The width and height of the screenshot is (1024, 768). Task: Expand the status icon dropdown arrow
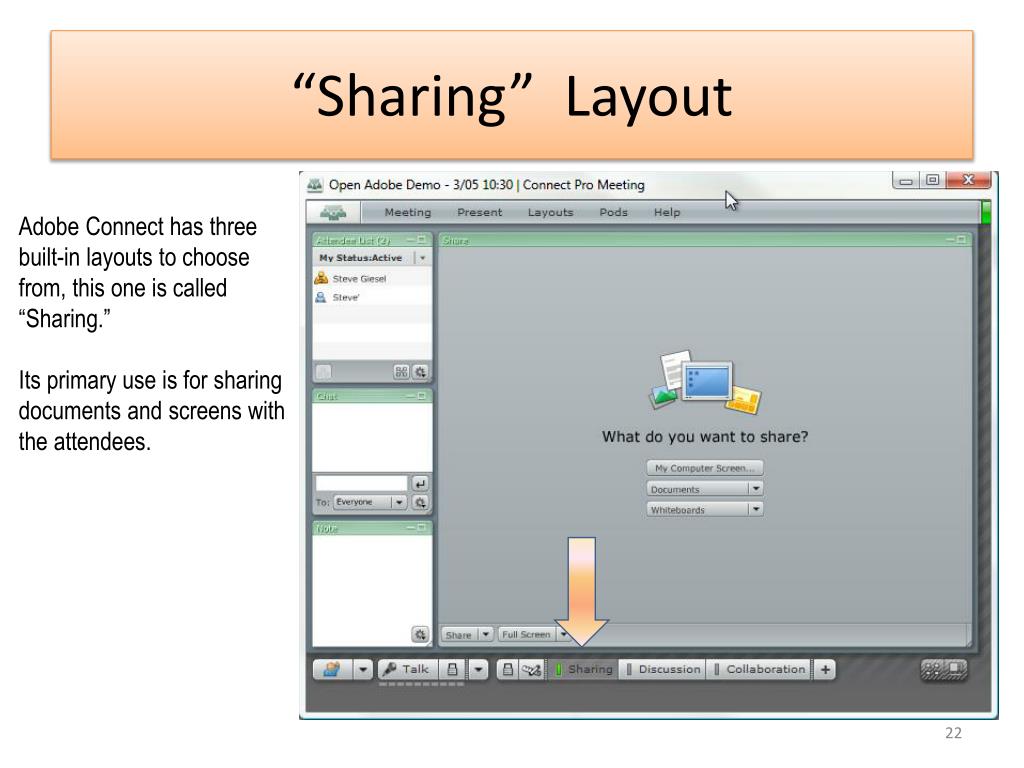click(x=363, y=669)
